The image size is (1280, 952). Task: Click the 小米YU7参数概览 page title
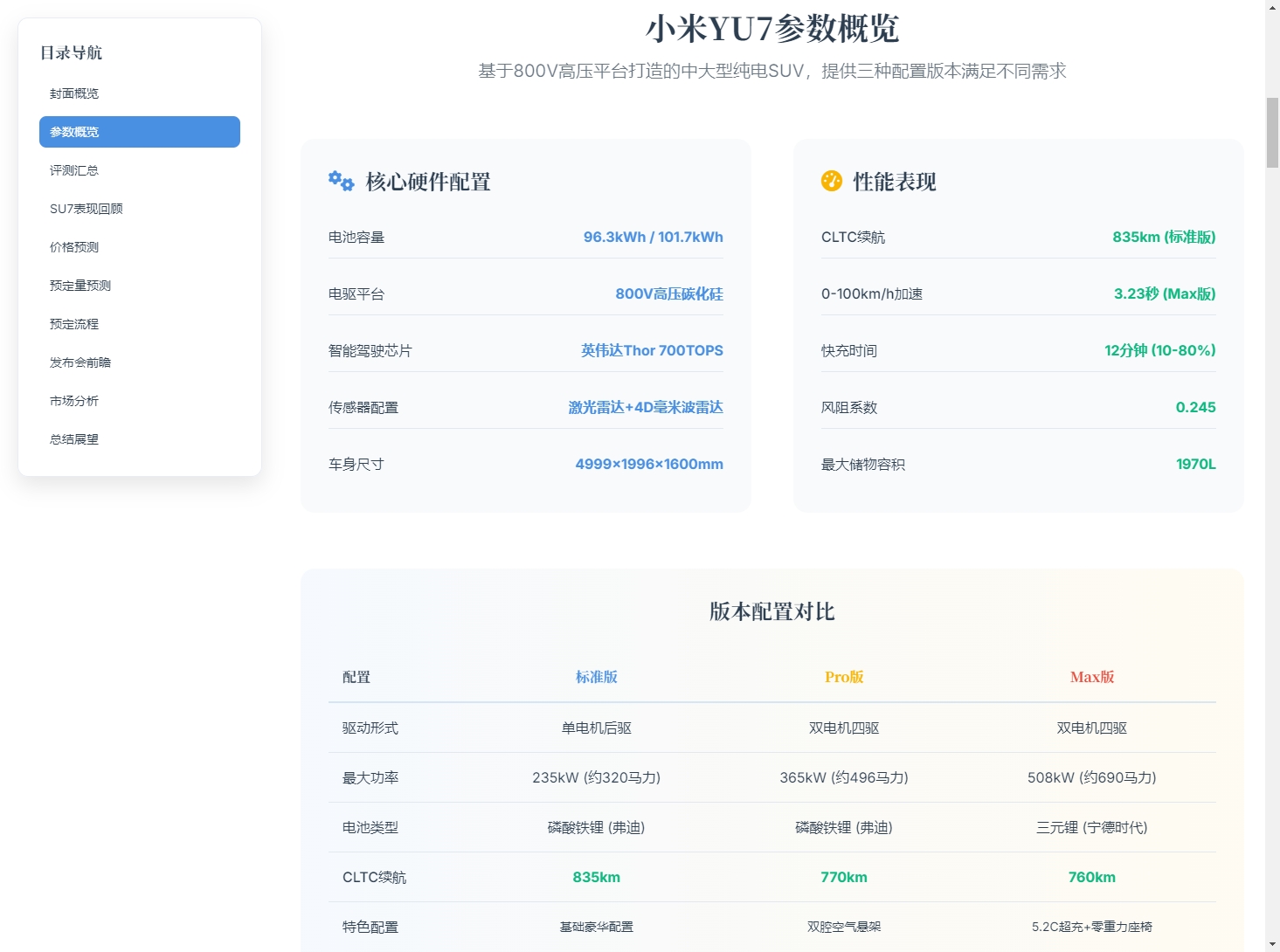pyautogui.click(x=772, y=29)
